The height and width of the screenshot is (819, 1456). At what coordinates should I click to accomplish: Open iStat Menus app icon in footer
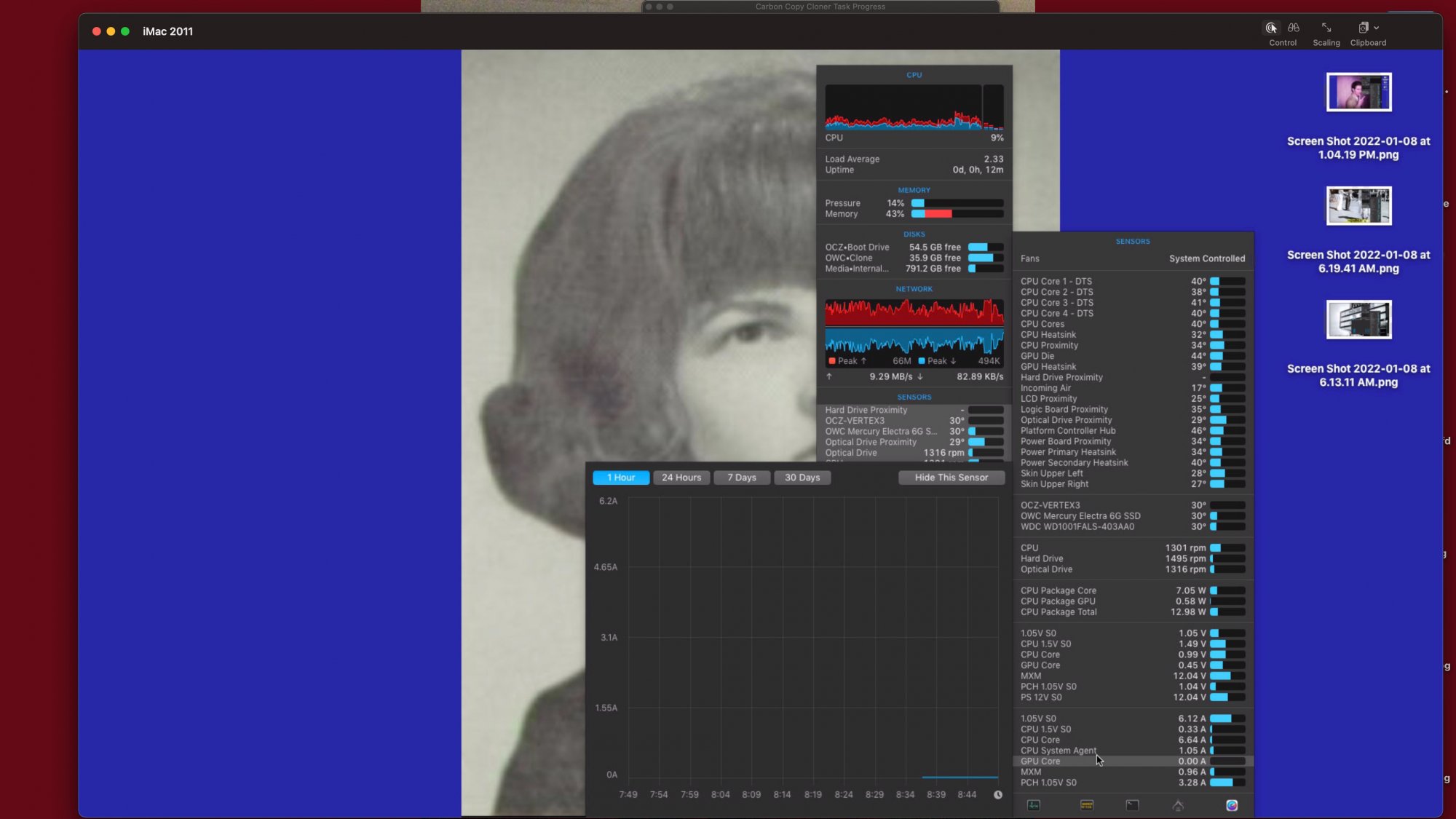pyautogui.click(x=1232, y=805)
